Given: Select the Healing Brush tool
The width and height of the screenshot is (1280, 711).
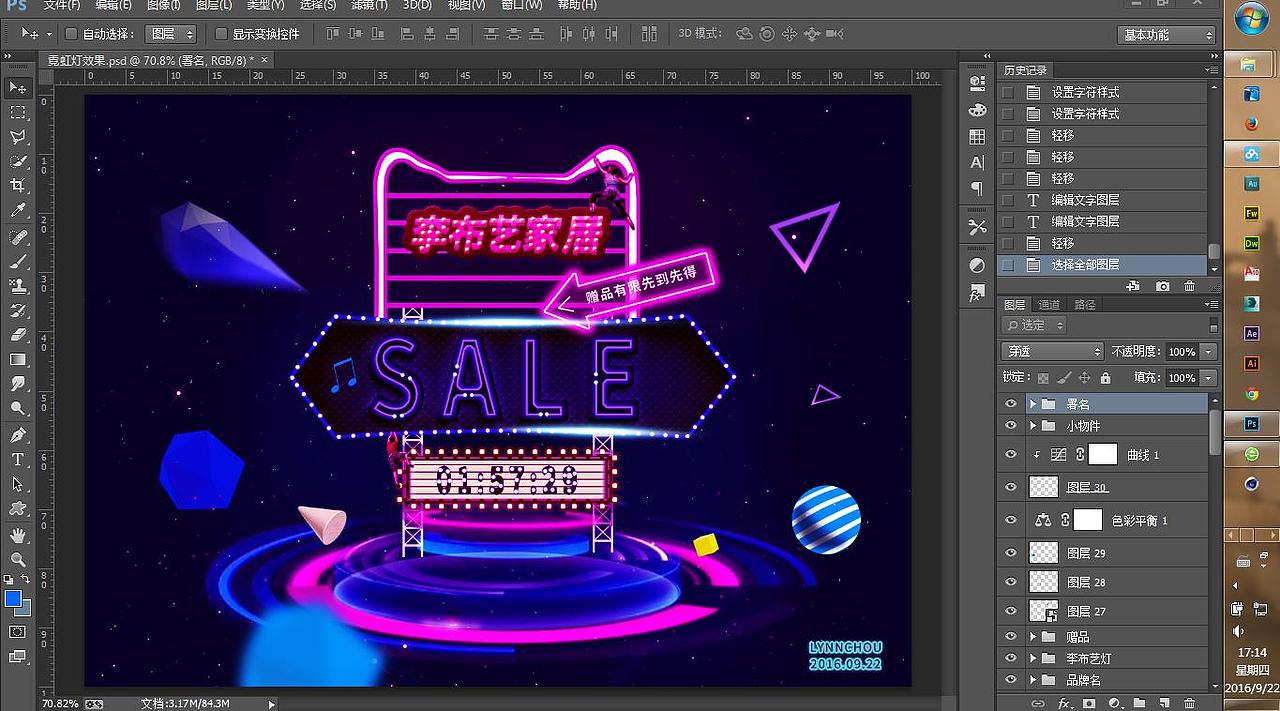Looking at the screenshot, I should click(18, 237).
